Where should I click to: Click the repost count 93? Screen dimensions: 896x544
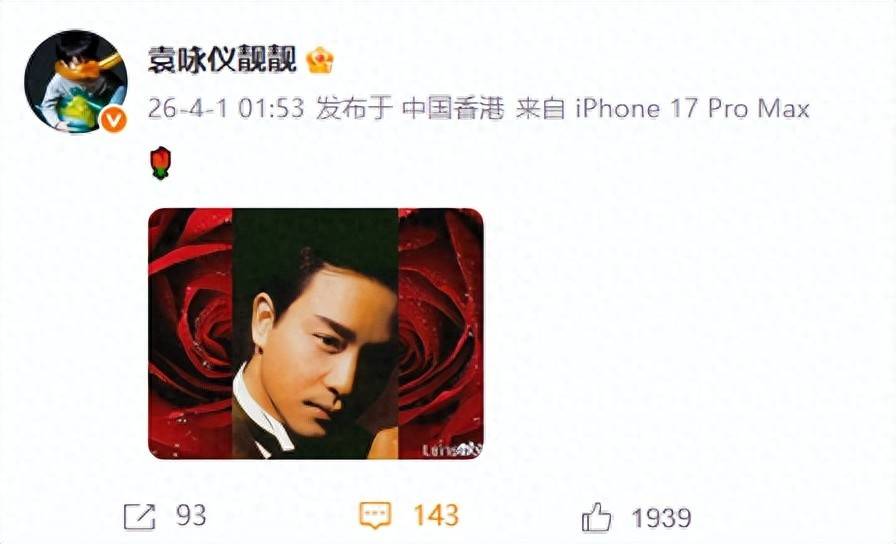(x=191, y=515)
